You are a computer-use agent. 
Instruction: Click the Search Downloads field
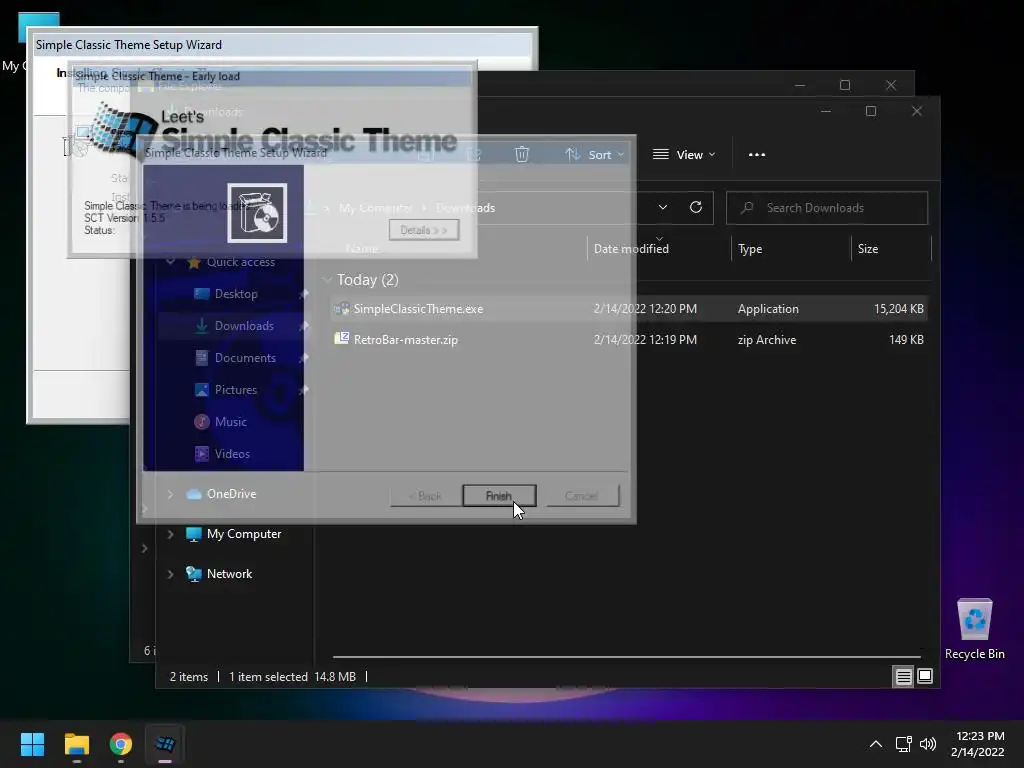[x=827, y=208]
